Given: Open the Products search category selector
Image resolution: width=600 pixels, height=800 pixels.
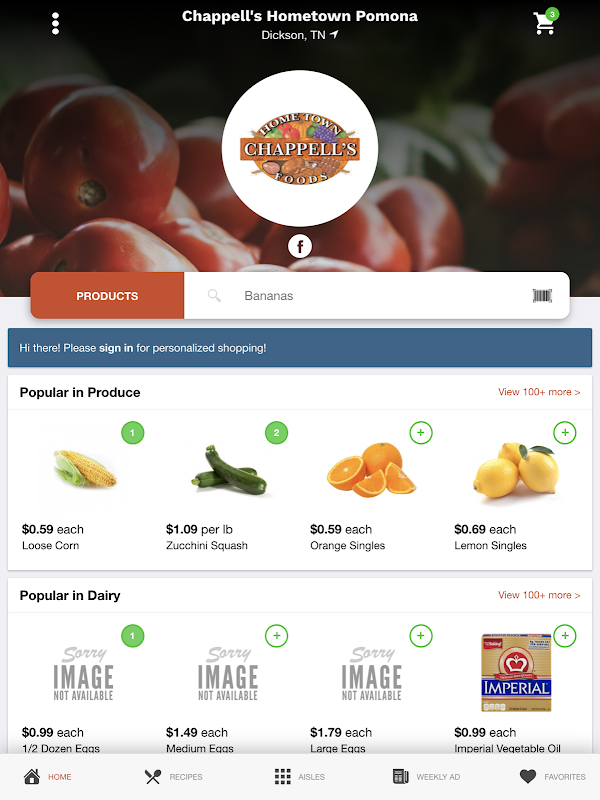Looking at the screenshot, I should pyautogui.click(x=107, y=296).
